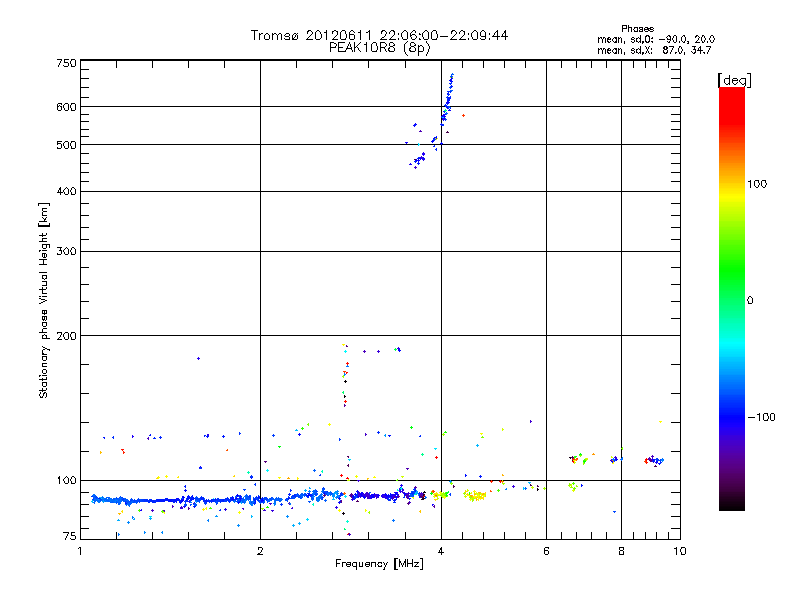Click the y-axis label "300"
This screenshot has height=600, width=800.
[66, 251]
